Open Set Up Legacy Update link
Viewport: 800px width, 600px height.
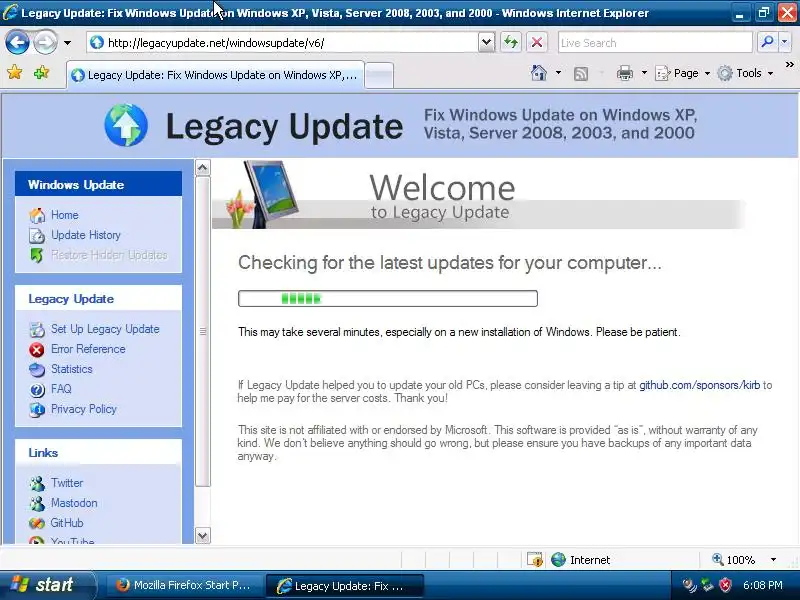click(x=105, y=329)
